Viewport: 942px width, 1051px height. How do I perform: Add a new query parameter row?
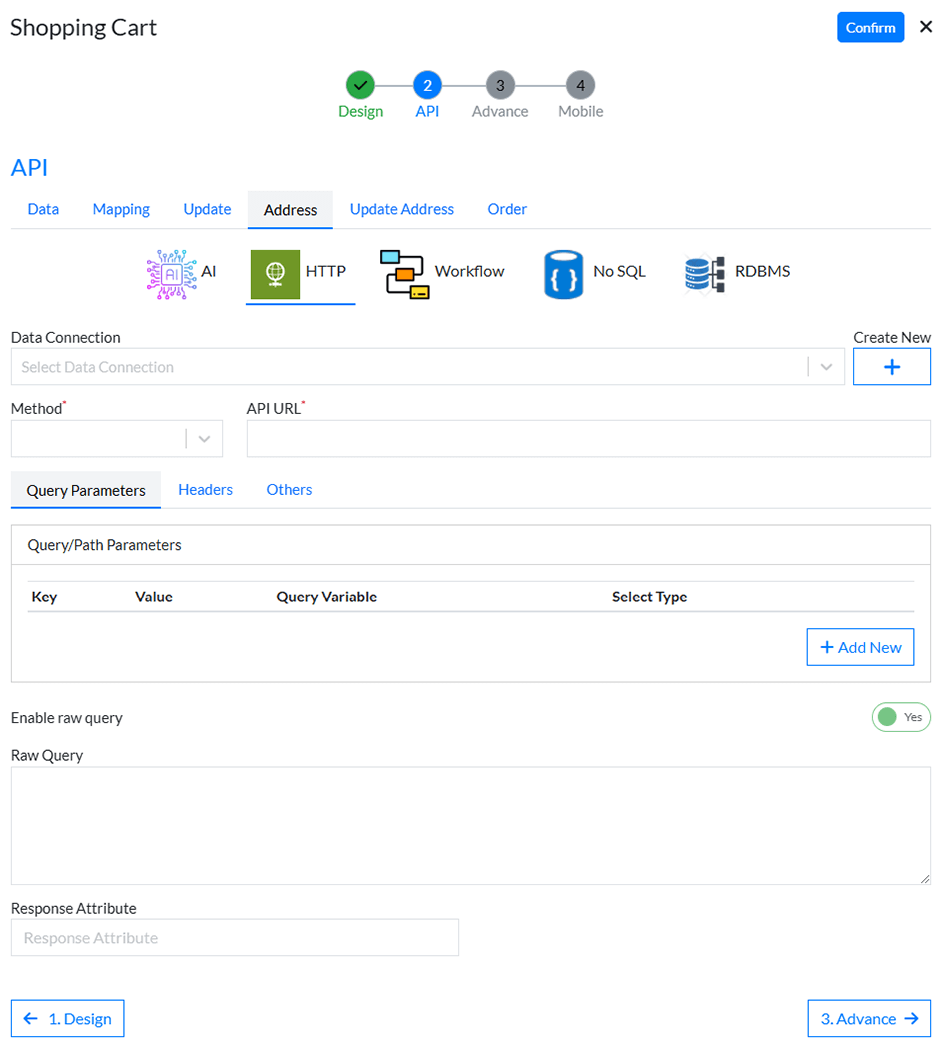[x=860, y=647]
